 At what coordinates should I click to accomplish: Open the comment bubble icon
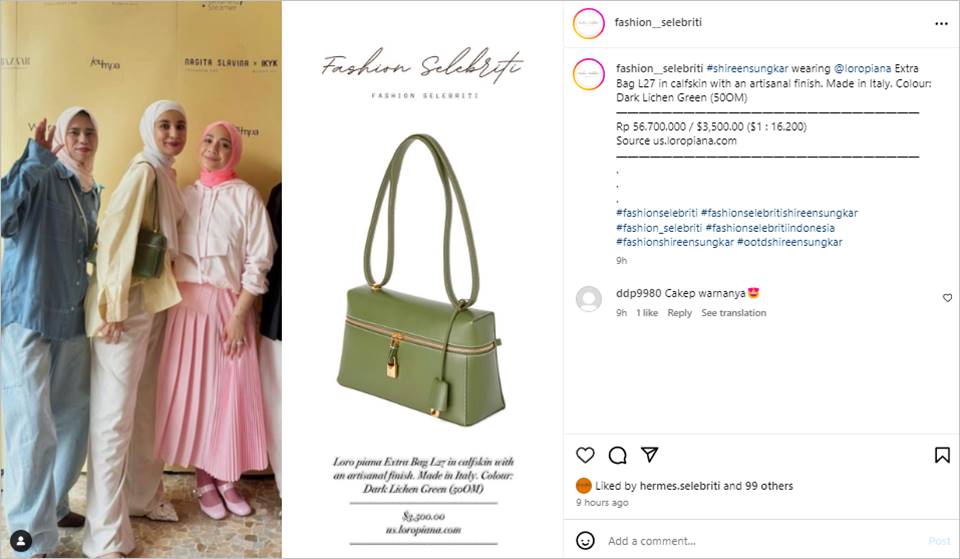tap(617, 455)
